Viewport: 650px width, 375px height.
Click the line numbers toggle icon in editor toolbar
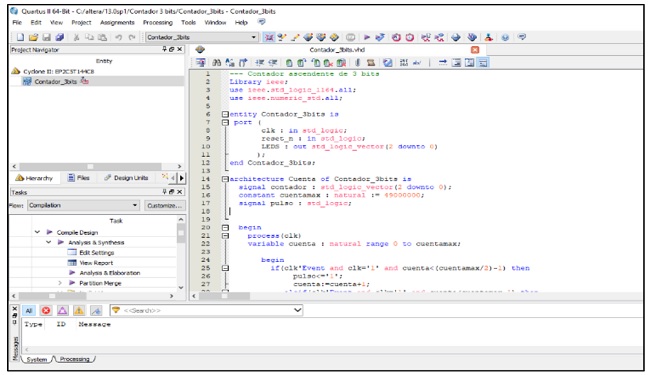(x=404, y=63)
